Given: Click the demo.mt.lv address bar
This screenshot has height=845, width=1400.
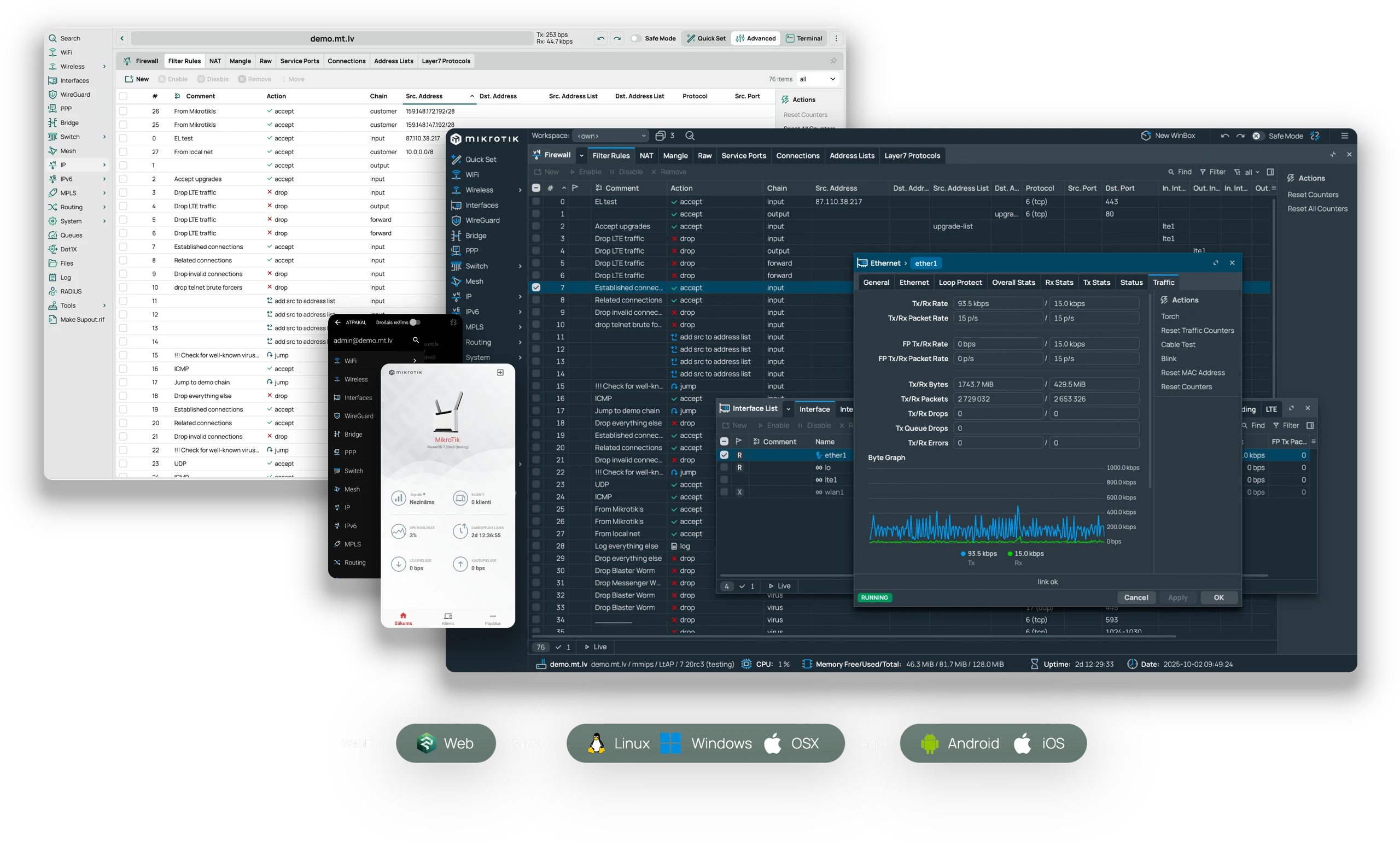Looking at the screenshot, I should pos(332,39).
